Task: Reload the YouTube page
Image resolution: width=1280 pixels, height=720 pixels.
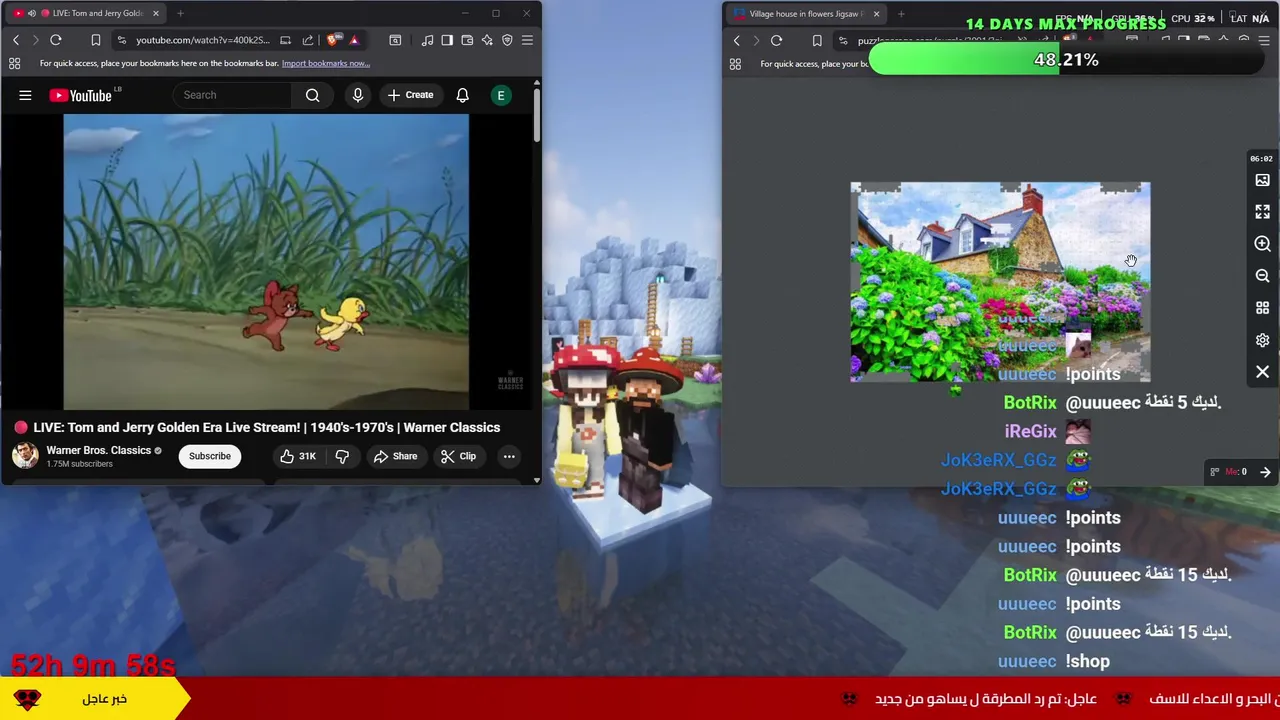Action: 56,40
